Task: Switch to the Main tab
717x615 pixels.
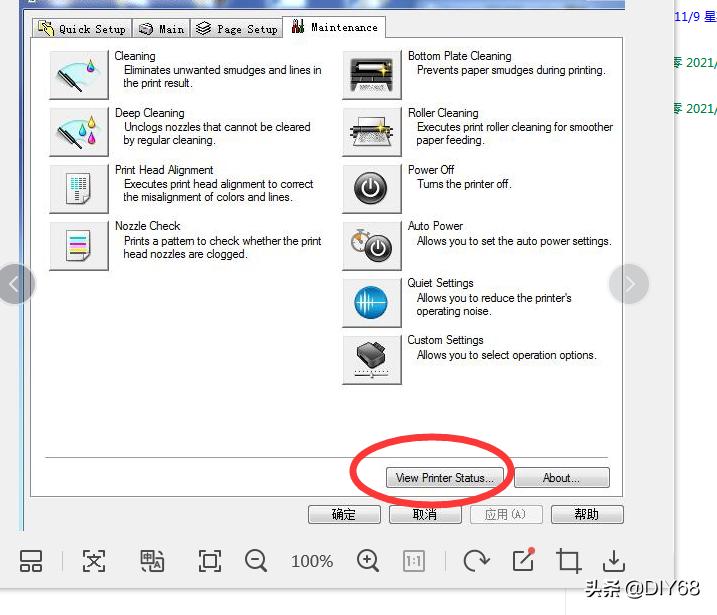Action: point(161,29)
